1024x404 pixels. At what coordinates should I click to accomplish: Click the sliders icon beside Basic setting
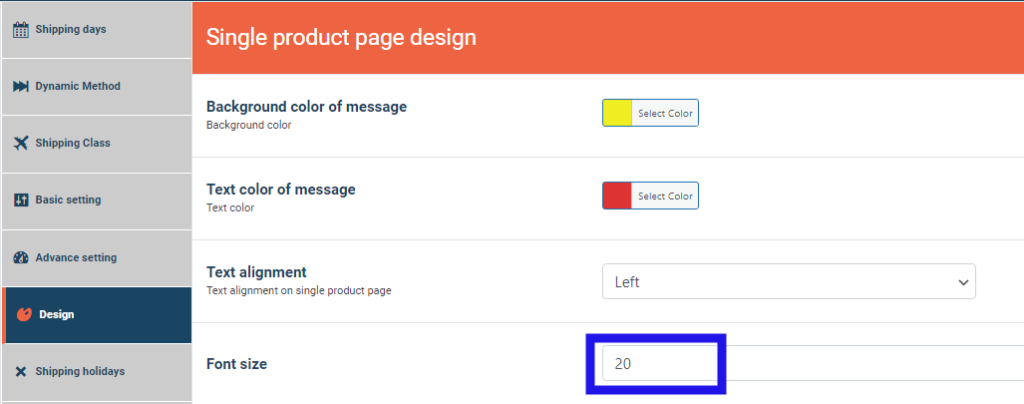[x=20, y=200]
